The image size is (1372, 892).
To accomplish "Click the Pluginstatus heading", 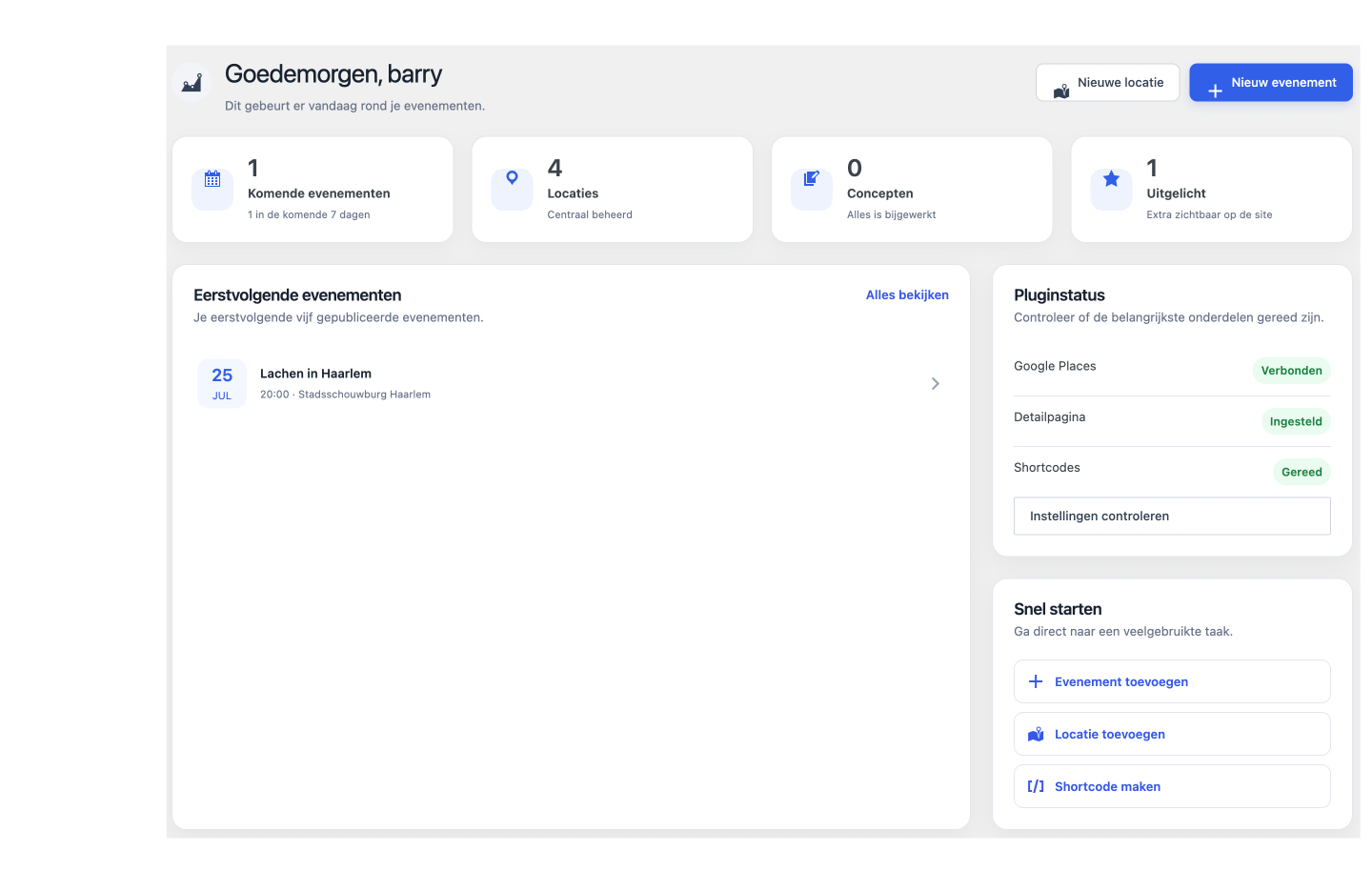I will tap(1059, 295).
